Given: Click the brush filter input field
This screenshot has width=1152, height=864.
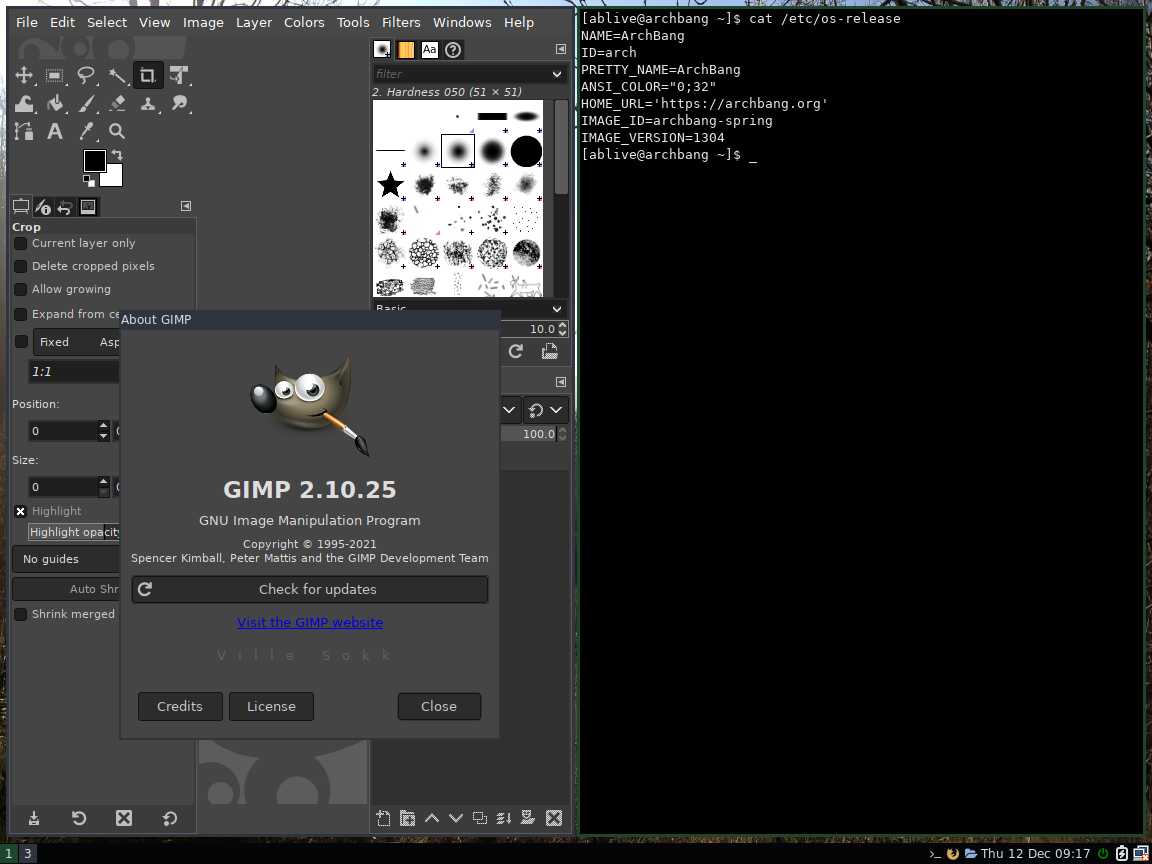Looking at the screenshot, I should (x=460, y=74).
